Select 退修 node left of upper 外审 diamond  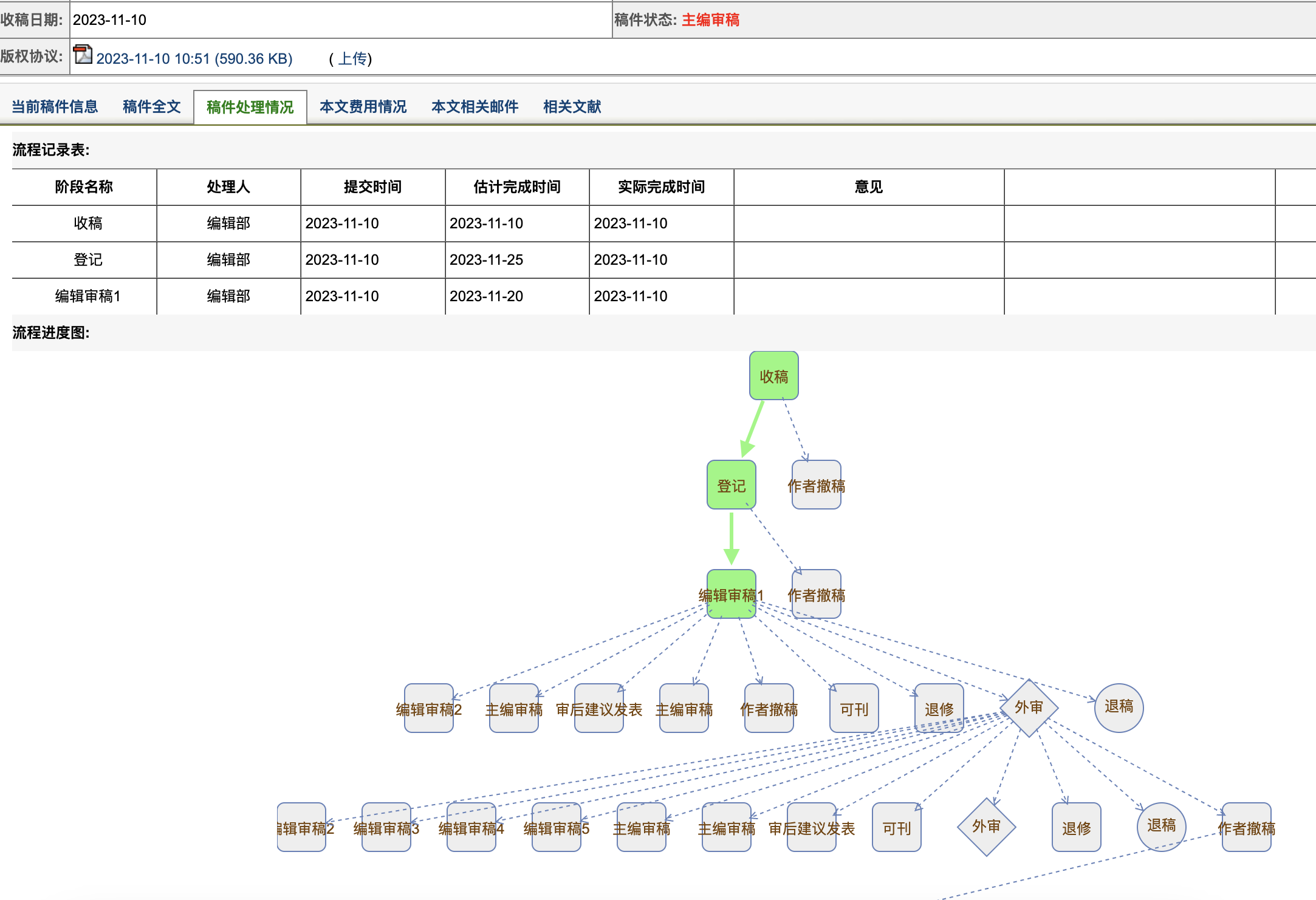coord(939,708)
